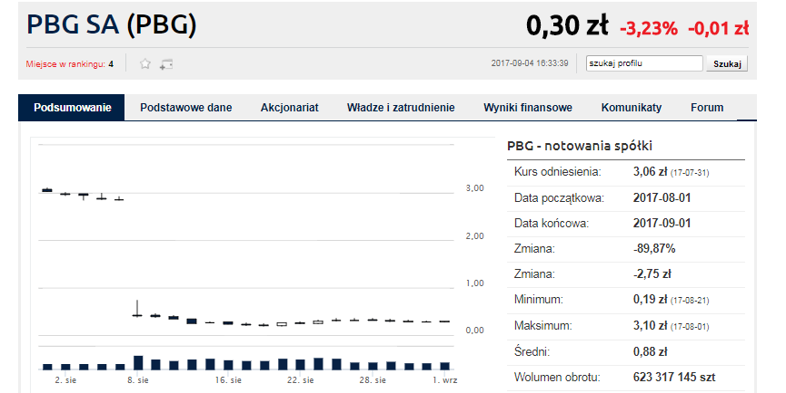Image resolution: width=786 pixels, height=393 pixels.
Task: Click the Data początkowa value 2017-08-01
Action: [662, 198]
